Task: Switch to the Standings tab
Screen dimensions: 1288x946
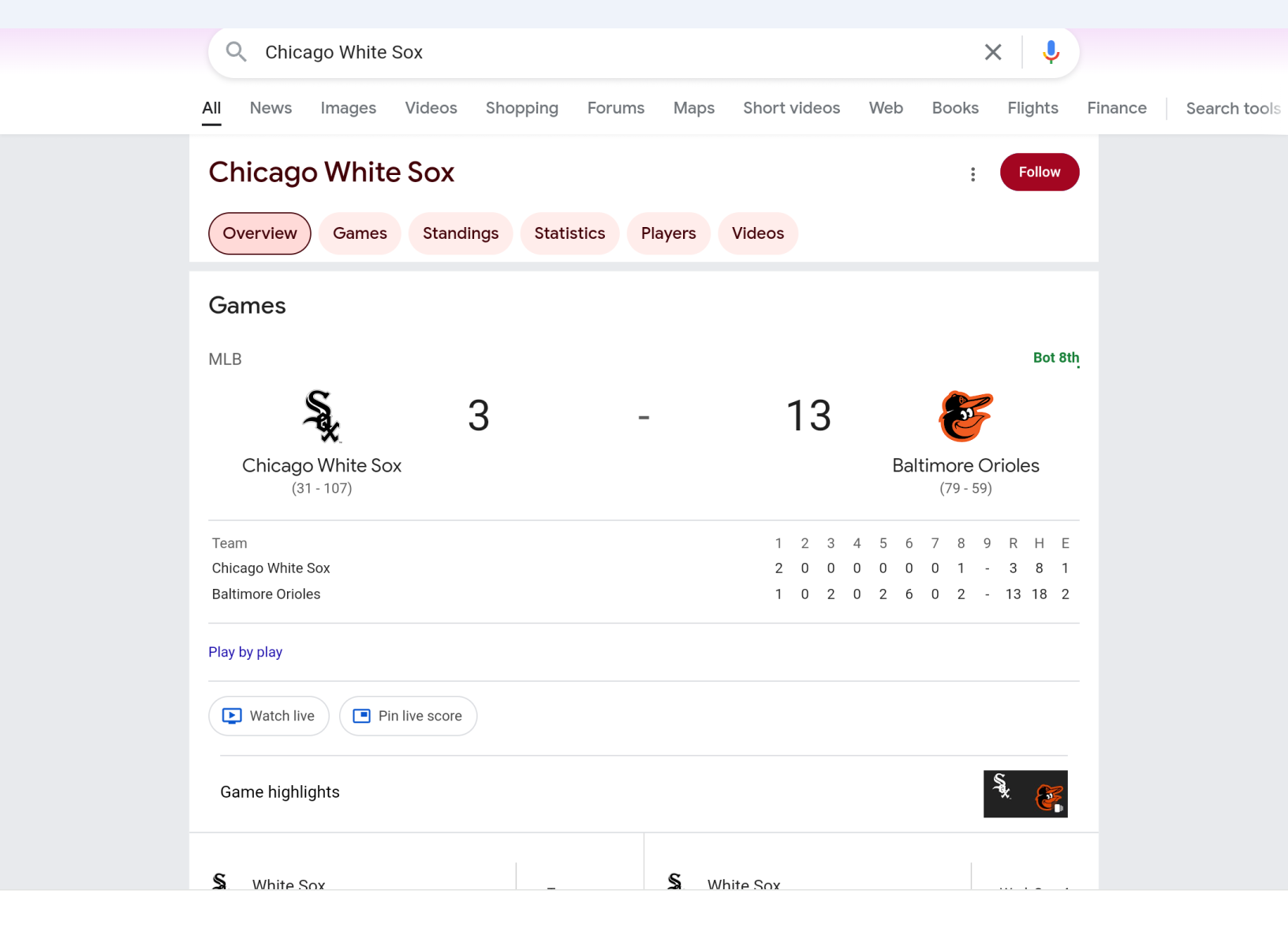Action: 461,233
